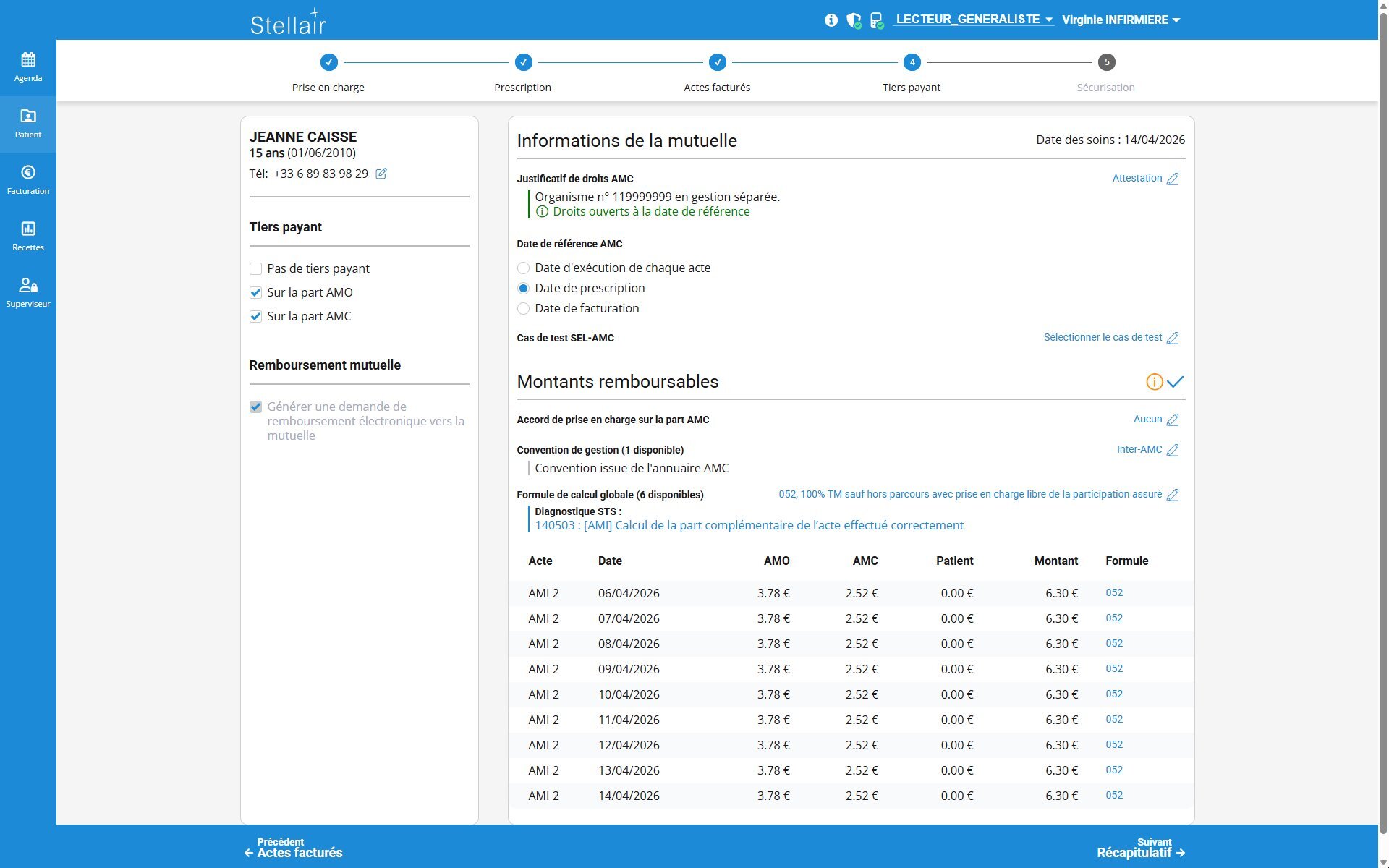Click the Inter-AMC convention link
This screenshot has width=1389, height=868.
click(x=1139, y=450)
